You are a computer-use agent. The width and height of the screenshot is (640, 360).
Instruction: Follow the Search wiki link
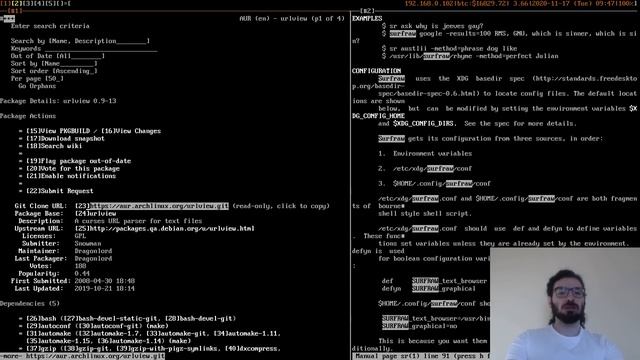pos(54,146)
